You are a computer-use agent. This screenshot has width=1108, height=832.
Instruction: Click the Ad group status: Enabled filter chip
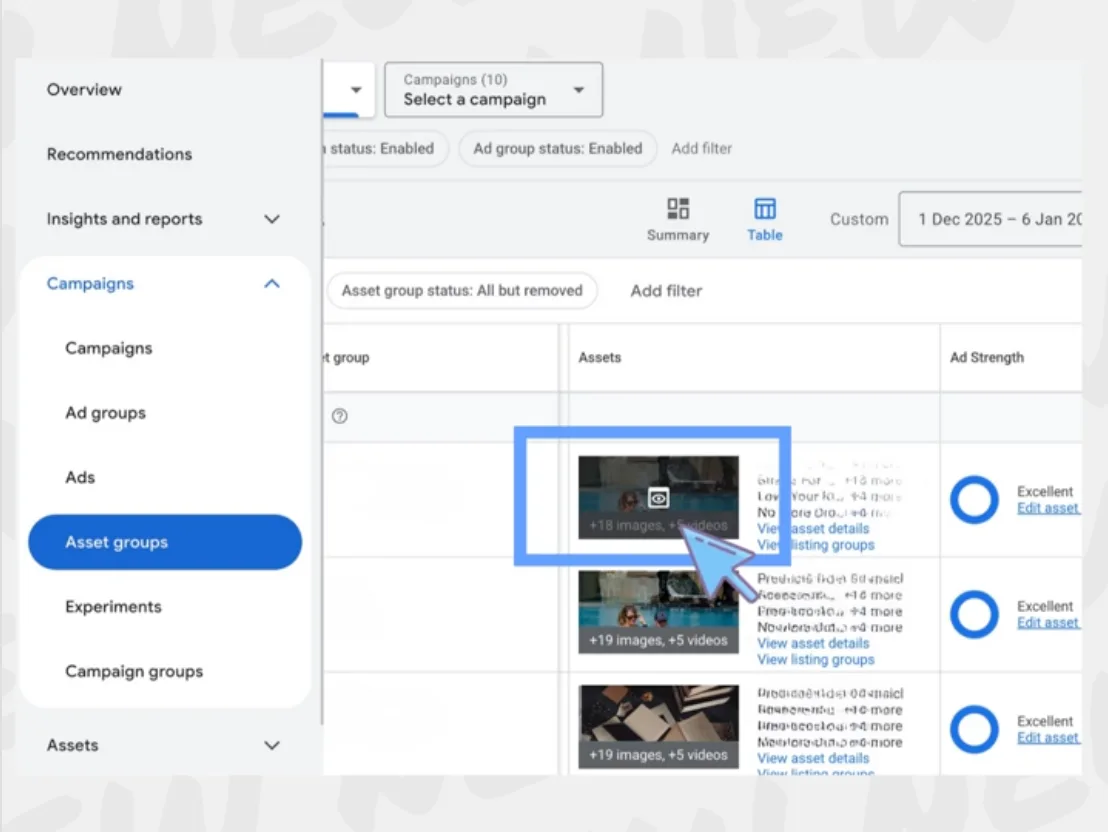[x=558, y=148]
